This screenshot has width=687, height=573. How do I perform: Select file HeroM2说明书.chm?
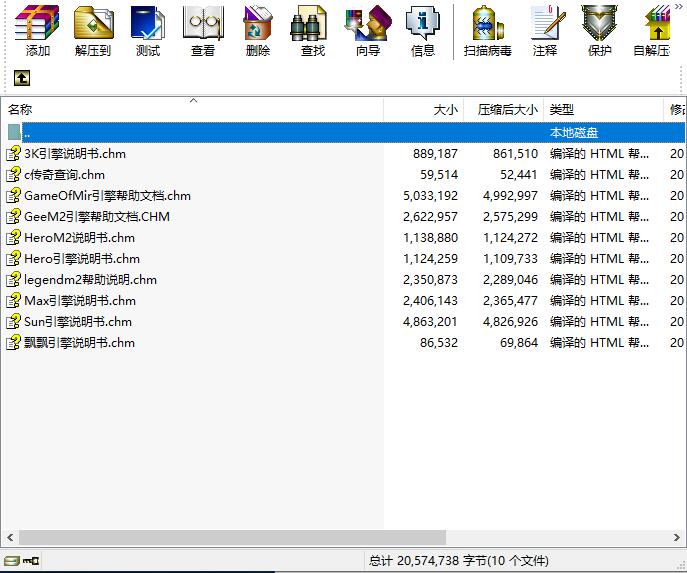click(x=343, y=238)
